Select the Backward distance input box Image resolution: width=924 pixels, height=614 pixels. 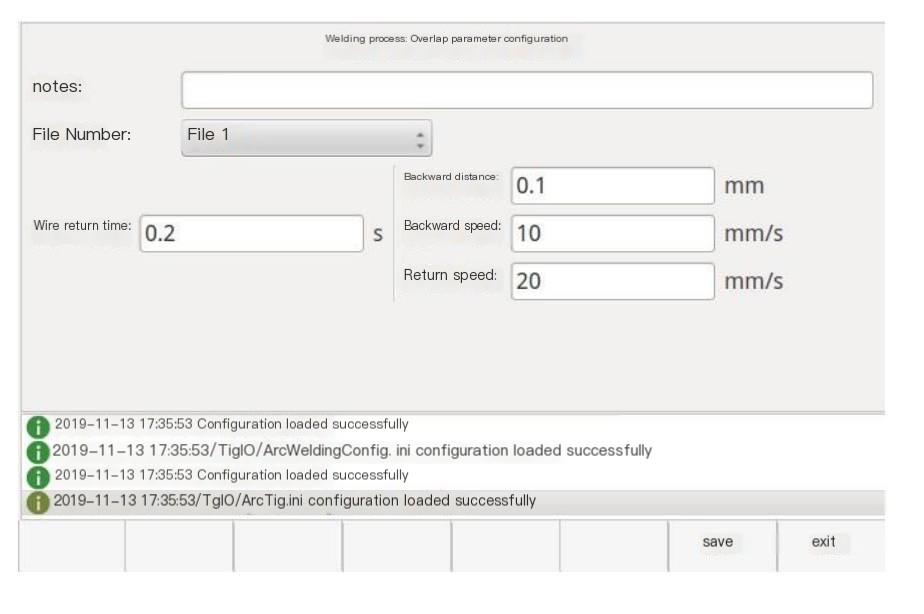coord(612,186)
